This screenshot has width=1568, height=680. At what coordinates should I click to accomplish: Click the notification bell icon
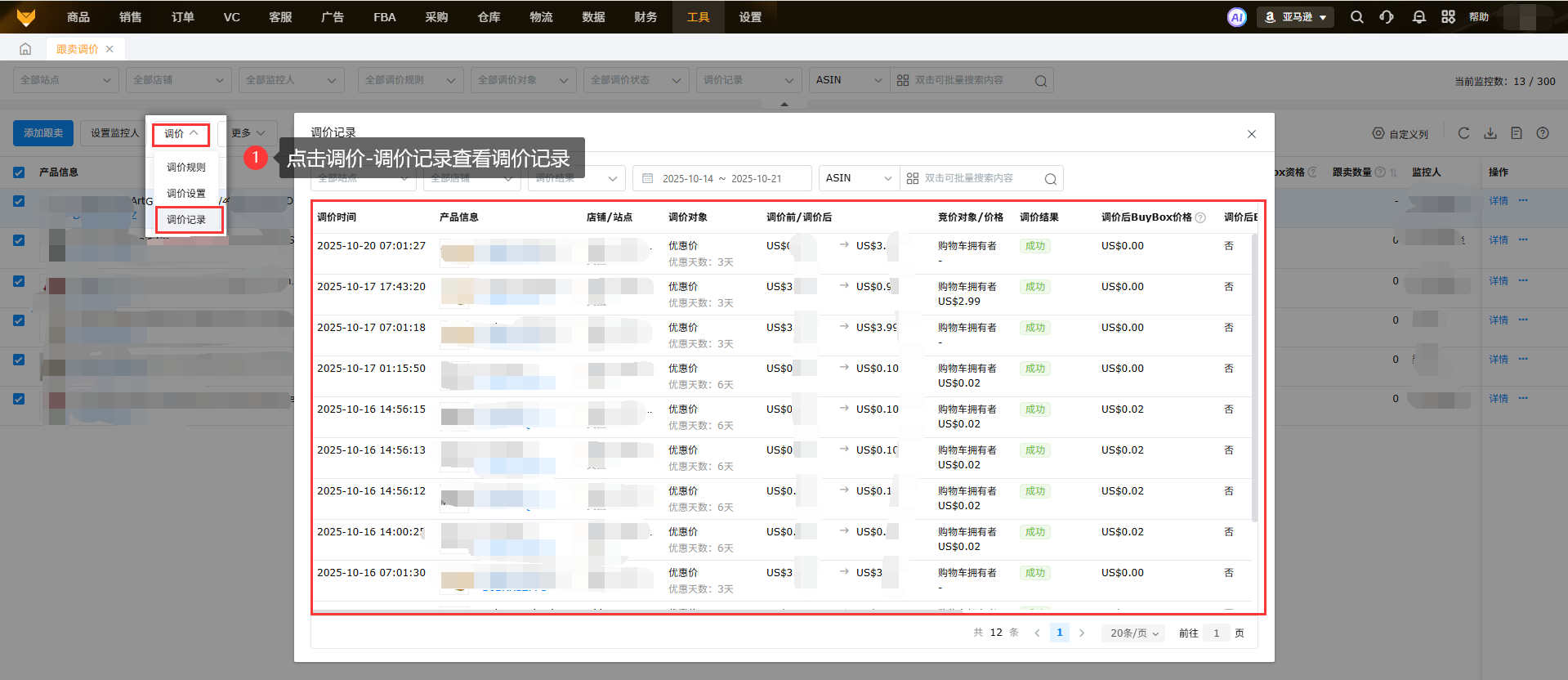coord(1418,17)
